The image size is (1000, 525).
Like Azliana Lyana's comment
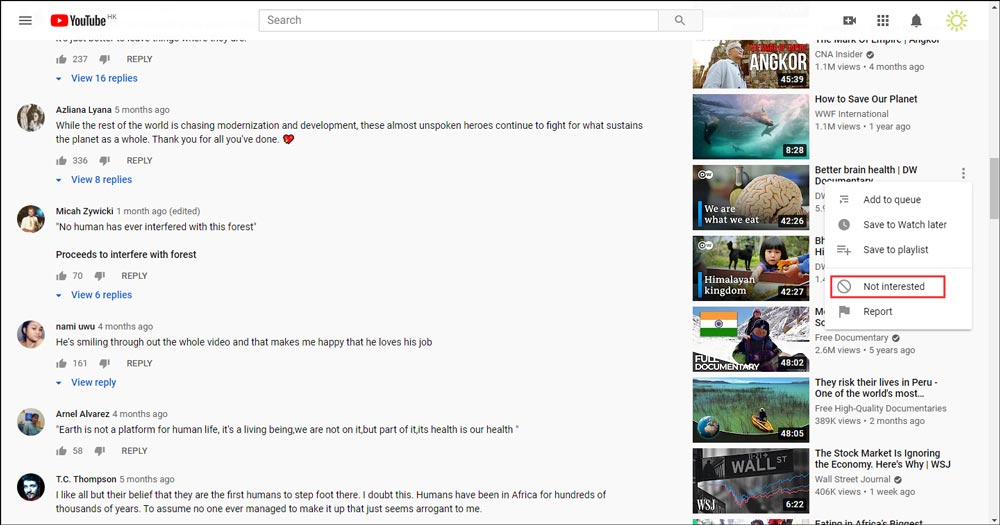(x=61, y=160)
